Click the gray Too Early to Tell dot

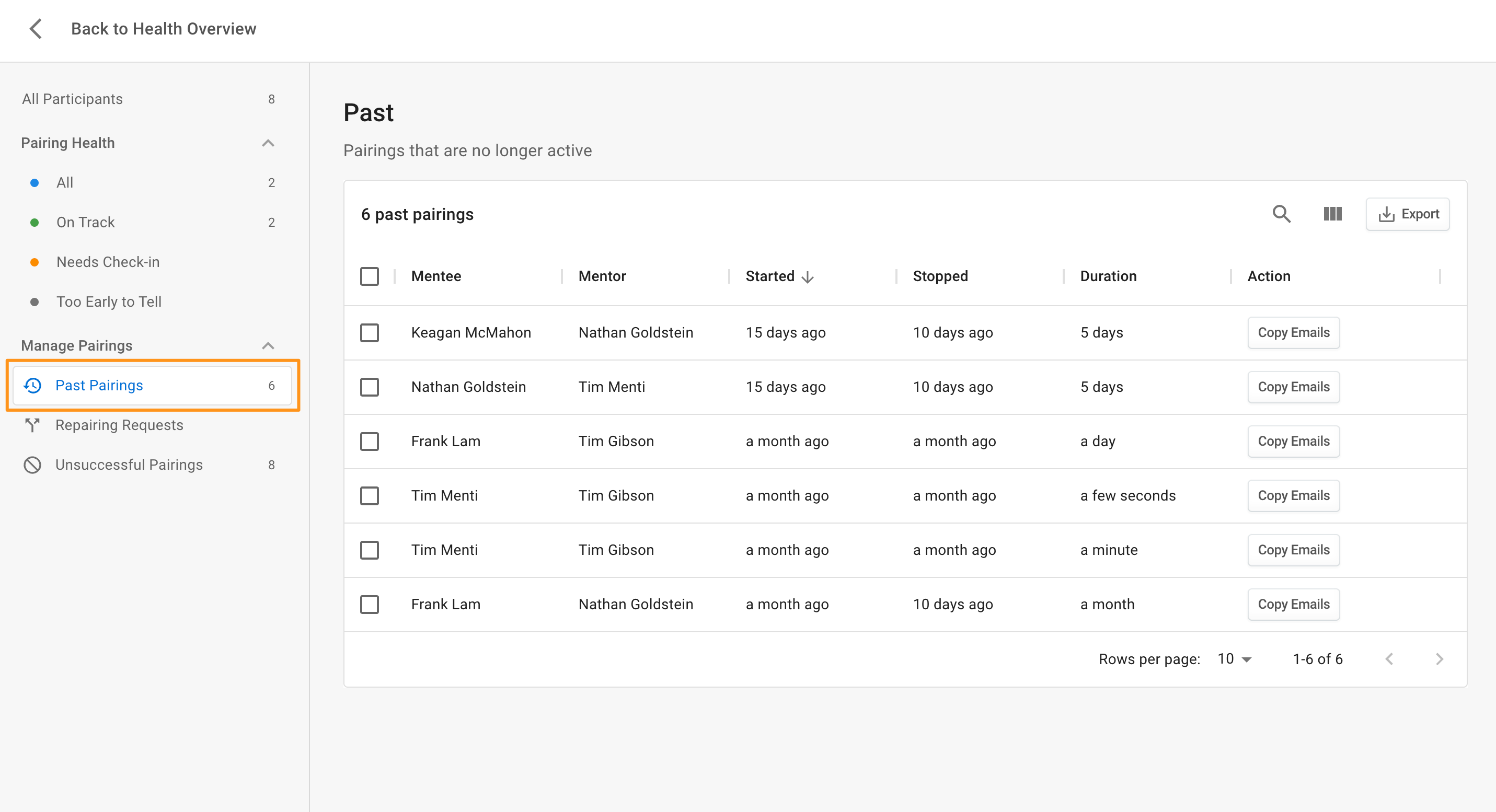tap(34, 302)
